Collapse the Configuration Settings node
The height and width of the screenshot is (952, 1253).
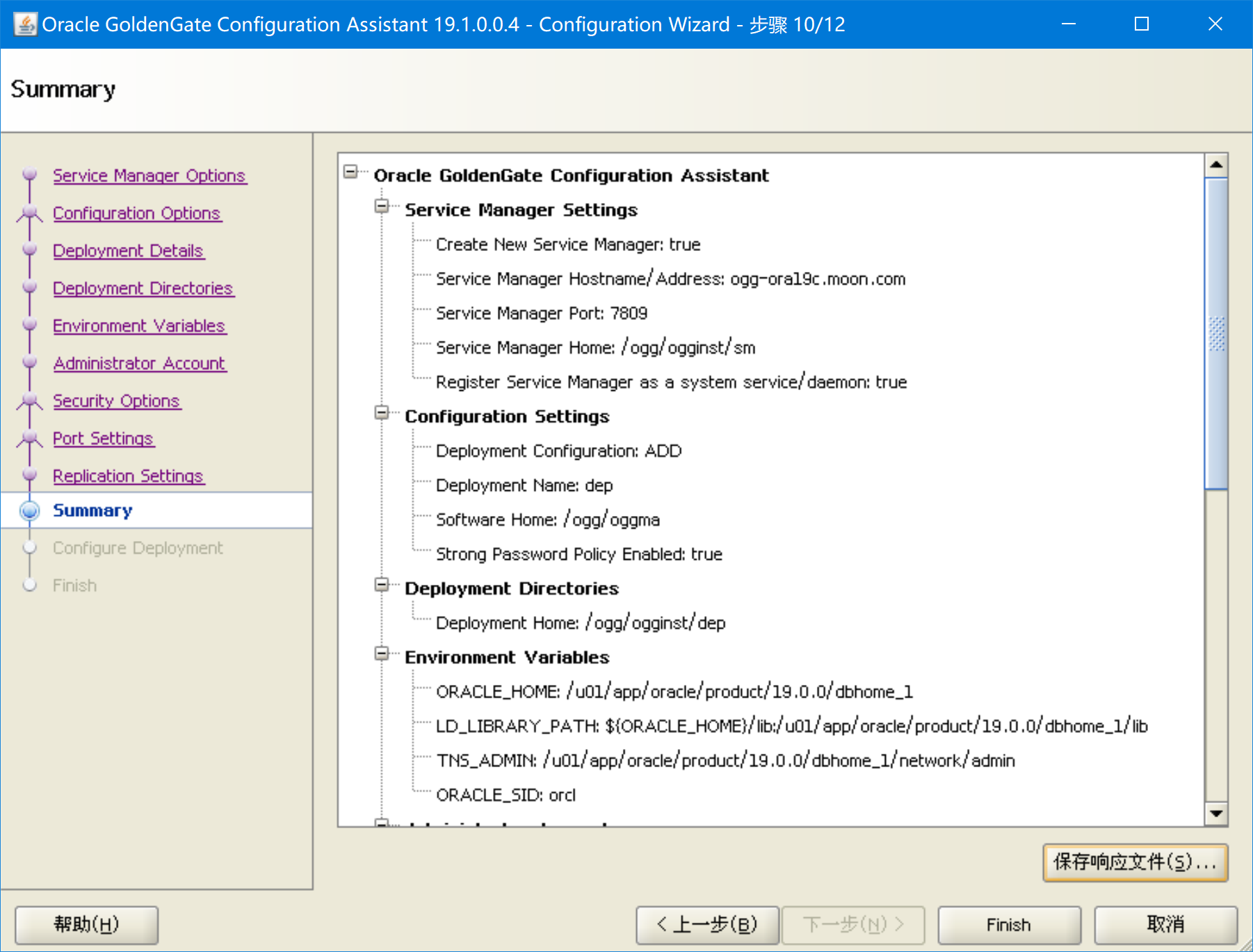(382, 412)
